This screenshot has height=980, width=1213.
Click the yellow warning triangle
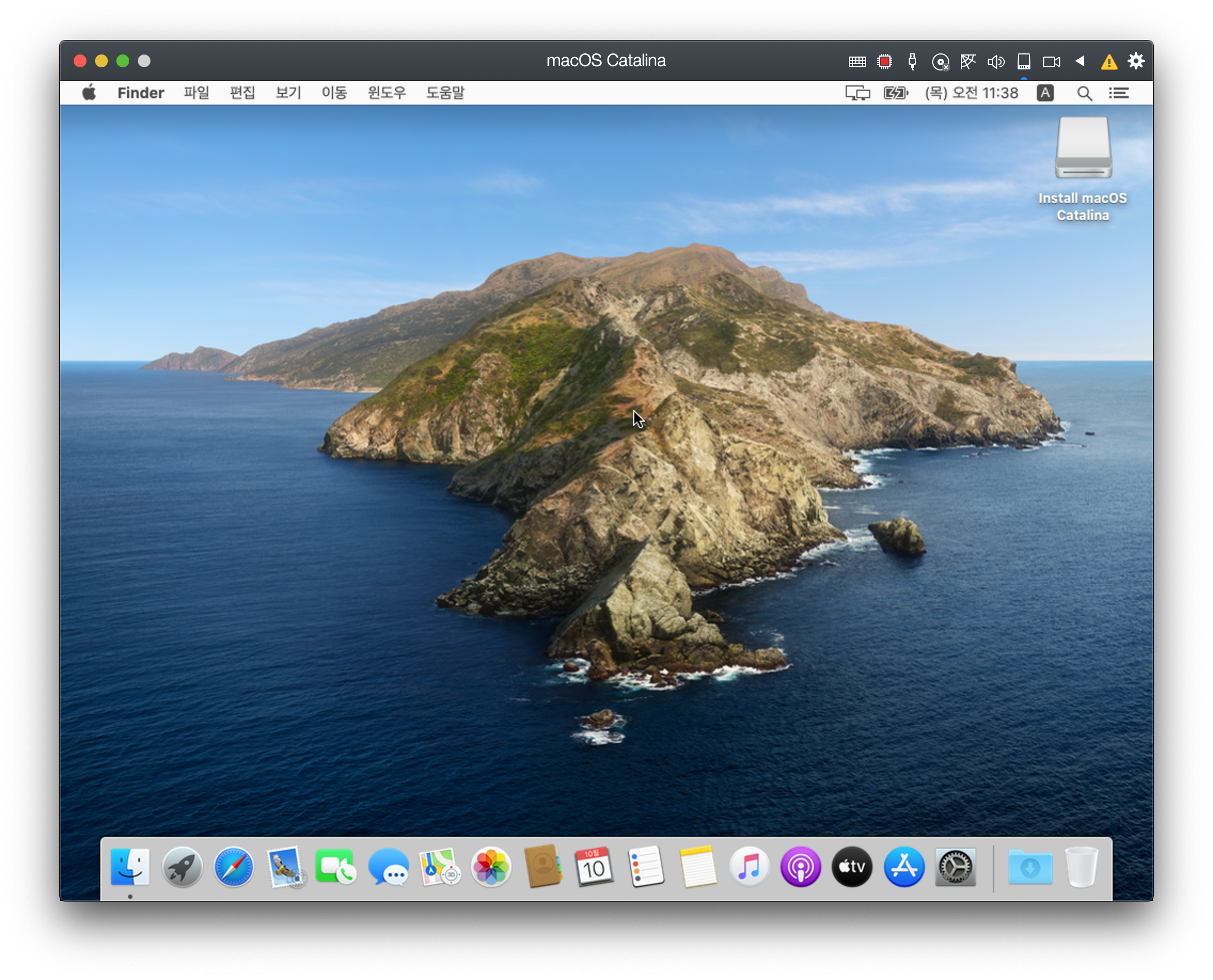coord(1109,61)
